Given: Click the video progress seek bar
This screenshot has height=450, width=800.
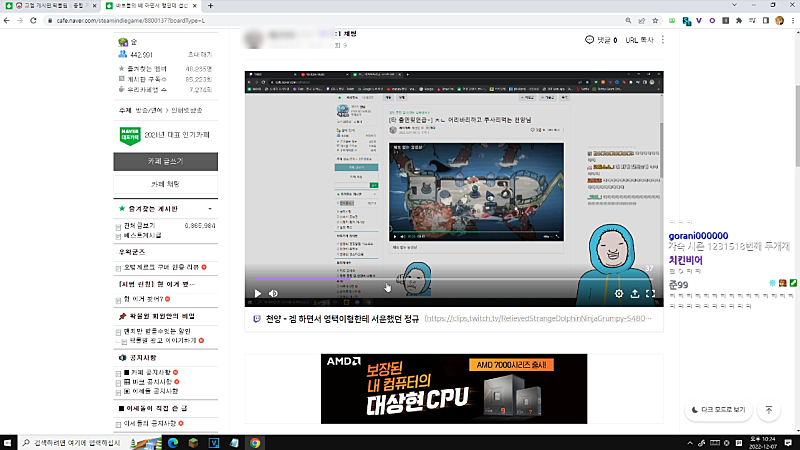Looking at the screenshot, I should pyautogui.click(x=450, y=280).
